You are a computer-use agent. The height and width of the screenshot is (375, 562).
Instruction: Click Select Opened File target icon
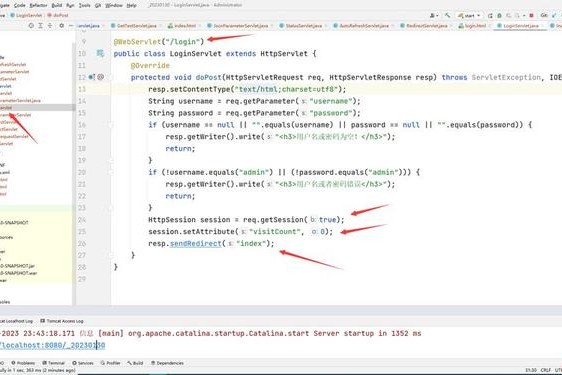click(31, 26)
